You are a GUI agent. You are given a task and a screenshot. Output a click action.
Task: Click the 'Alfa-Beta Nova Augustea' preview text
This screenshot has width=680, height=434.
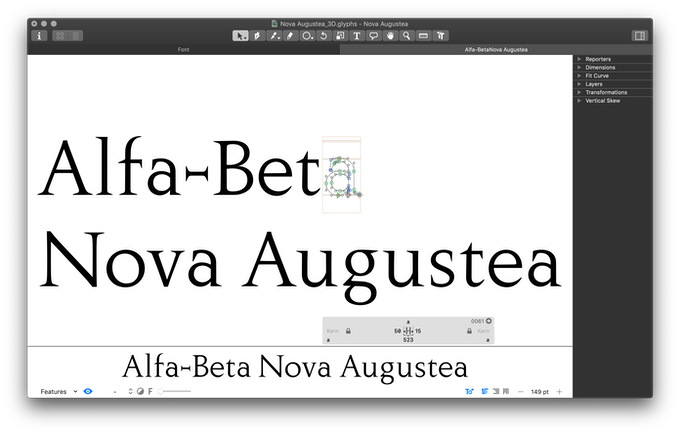coord(295,367)
